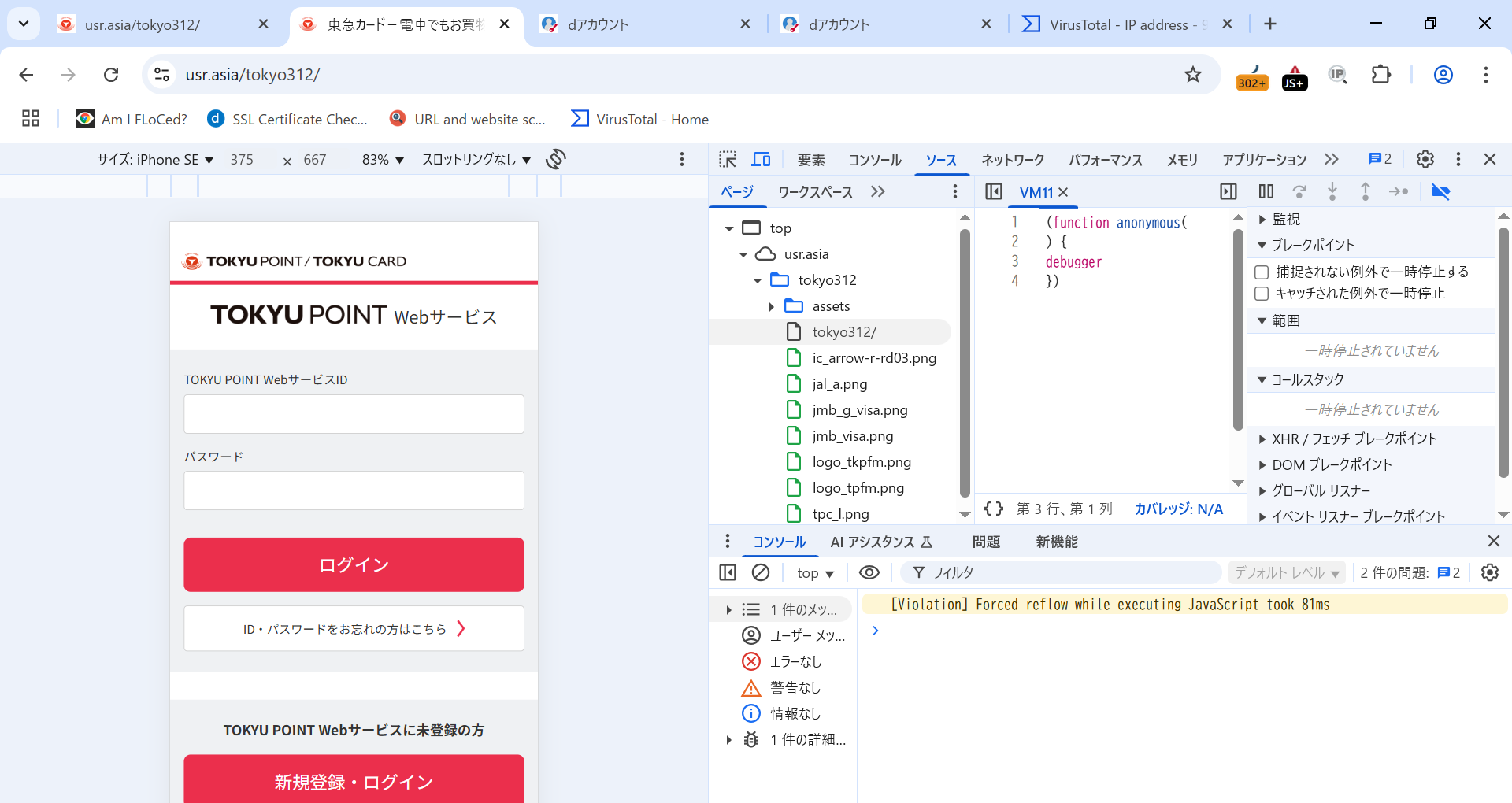Show more DevTools panel tabs
This screenshot has width=1512, height=803.
pyautogui.click(x=1332, y=160)
